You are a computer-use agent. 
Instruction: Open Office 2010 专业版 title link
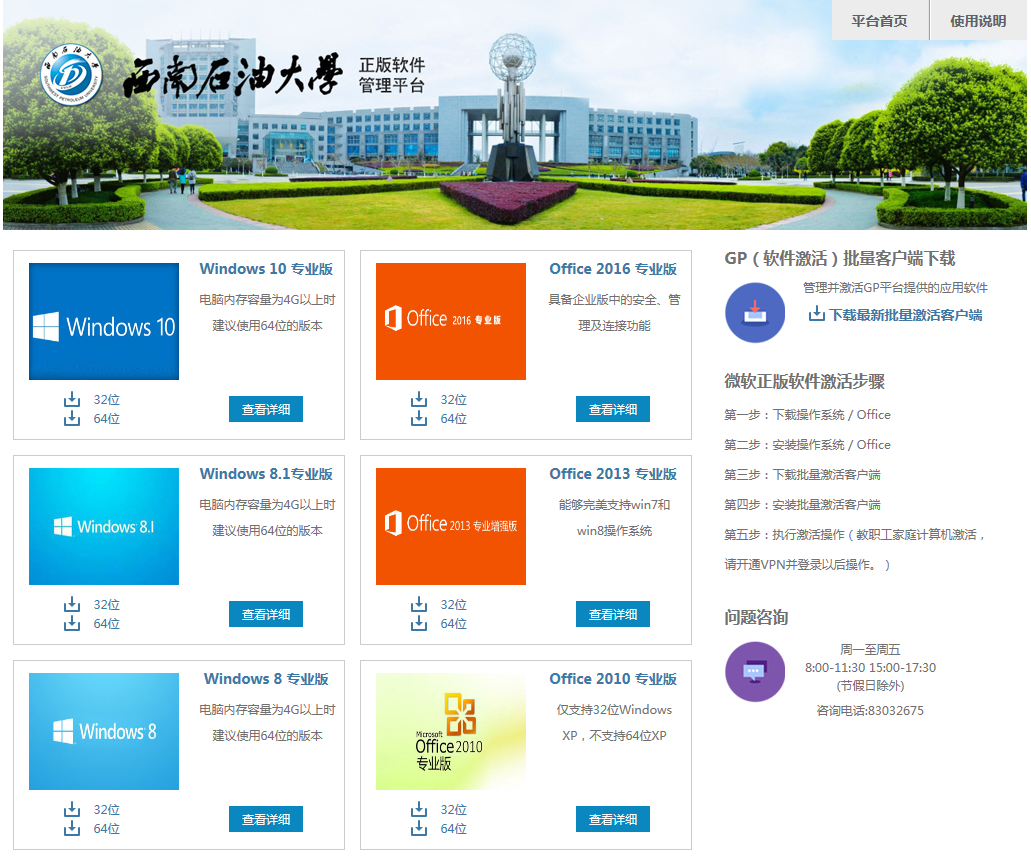pyautogui.click(x=613, y=679)
